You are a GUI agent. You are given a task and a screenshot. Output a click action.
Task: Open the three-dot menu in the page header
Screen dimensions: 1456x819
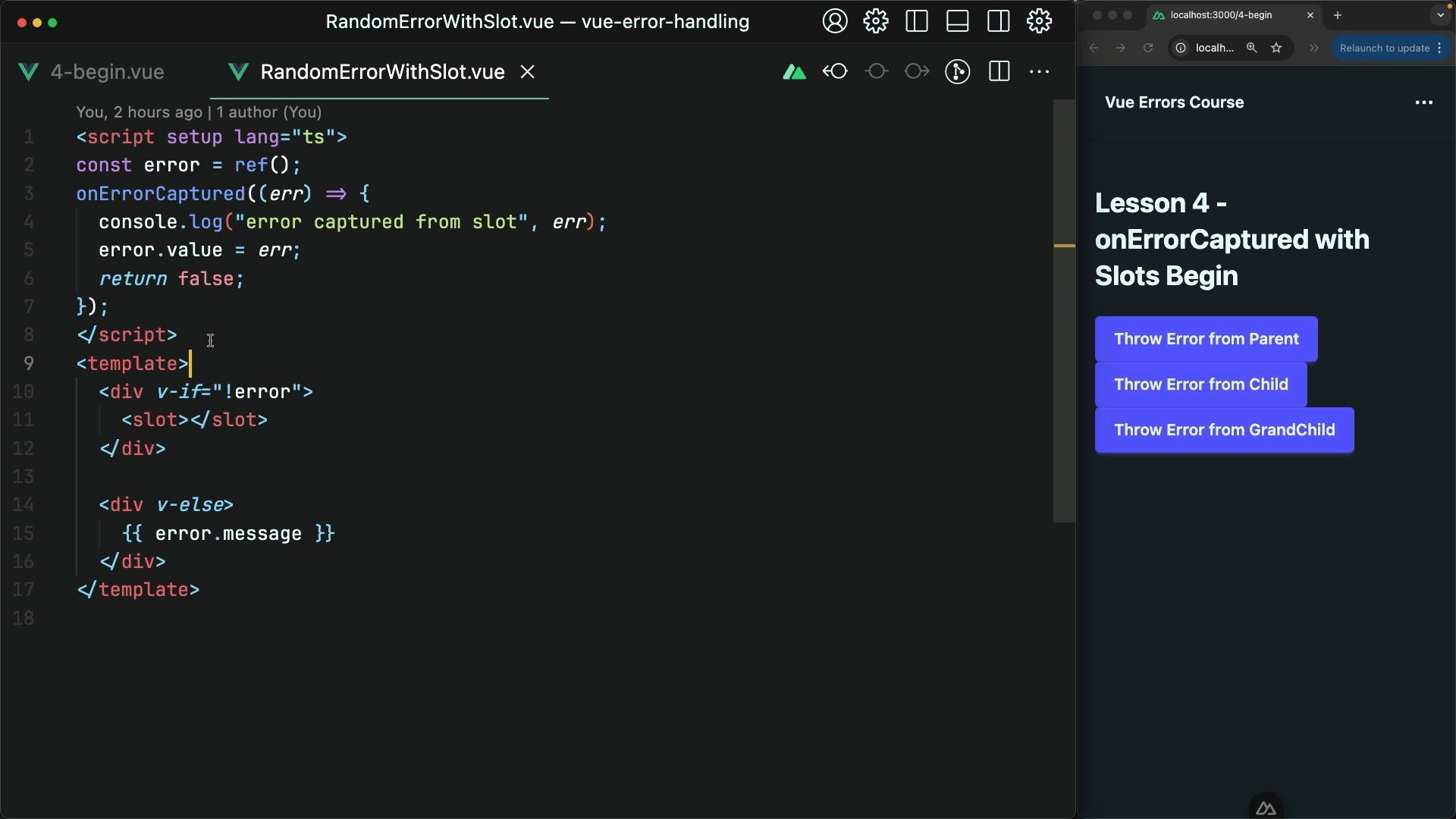pyautogui.click(x=1424, y=102)
